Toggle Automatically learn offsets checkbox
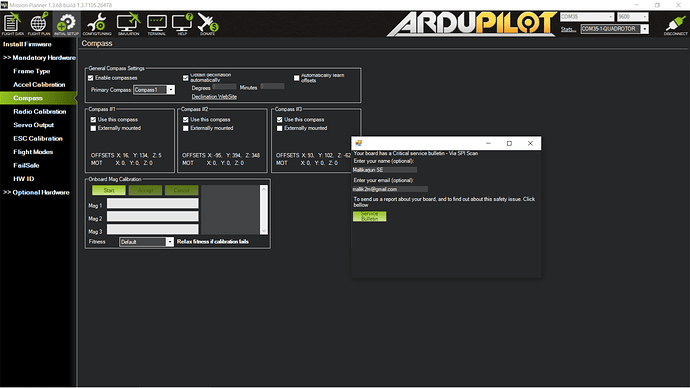The height and width of the screenshot is (388, 690). (x=297, y=78)
